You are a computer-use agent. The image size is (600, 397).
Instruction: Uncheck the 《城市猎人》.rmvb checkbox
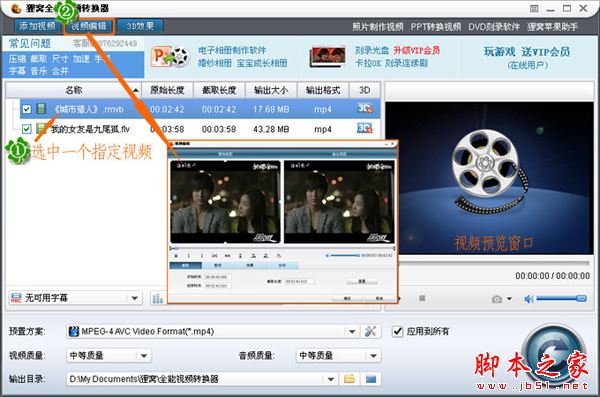click(x=26, y=109)
